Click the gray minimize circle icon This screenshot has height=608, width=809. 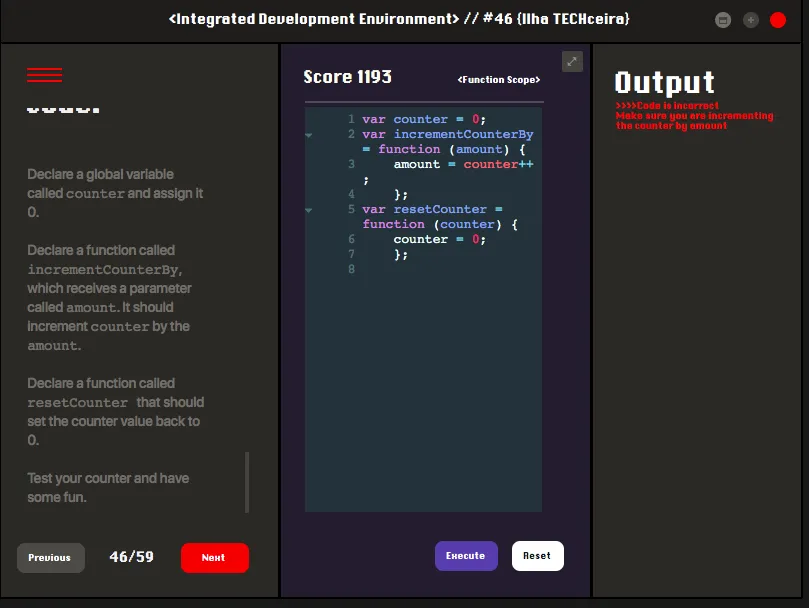722,20
